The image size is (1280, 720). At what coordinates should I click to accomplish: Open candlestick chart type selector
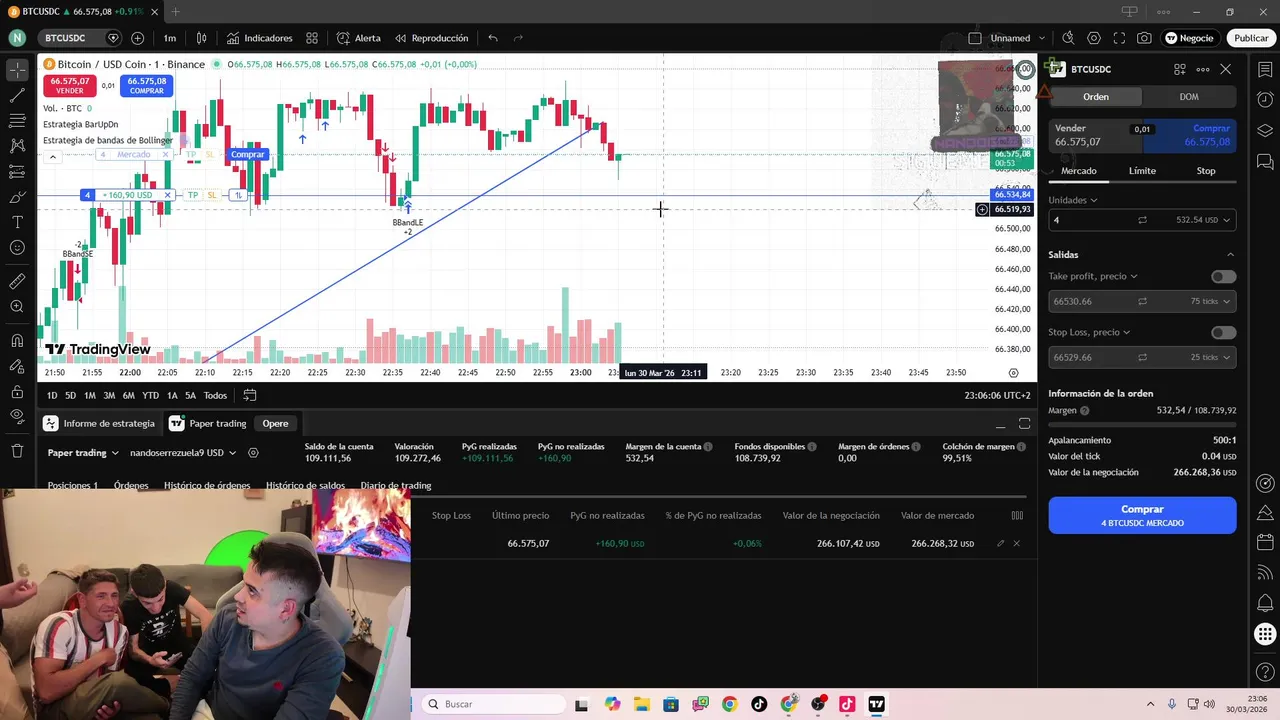[201, 38]
